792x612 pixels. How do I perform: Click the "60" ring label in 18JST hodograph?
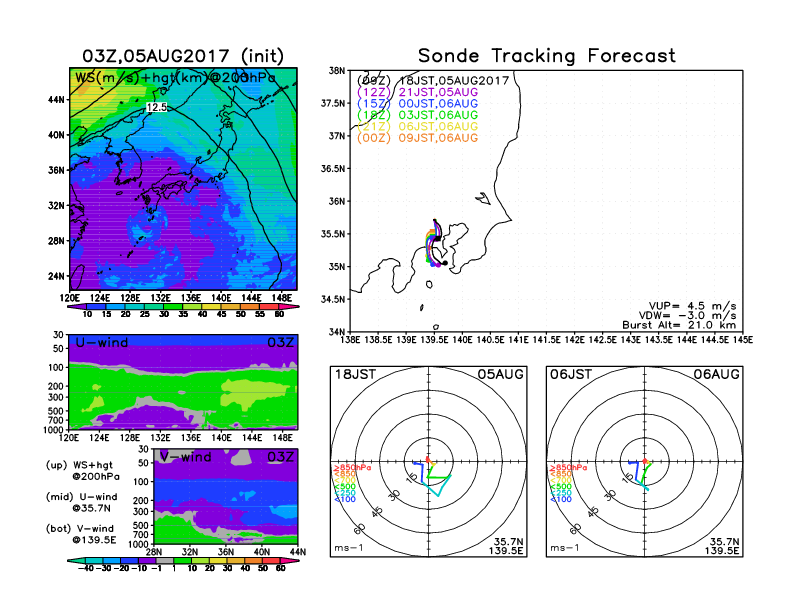coord(360,529)
